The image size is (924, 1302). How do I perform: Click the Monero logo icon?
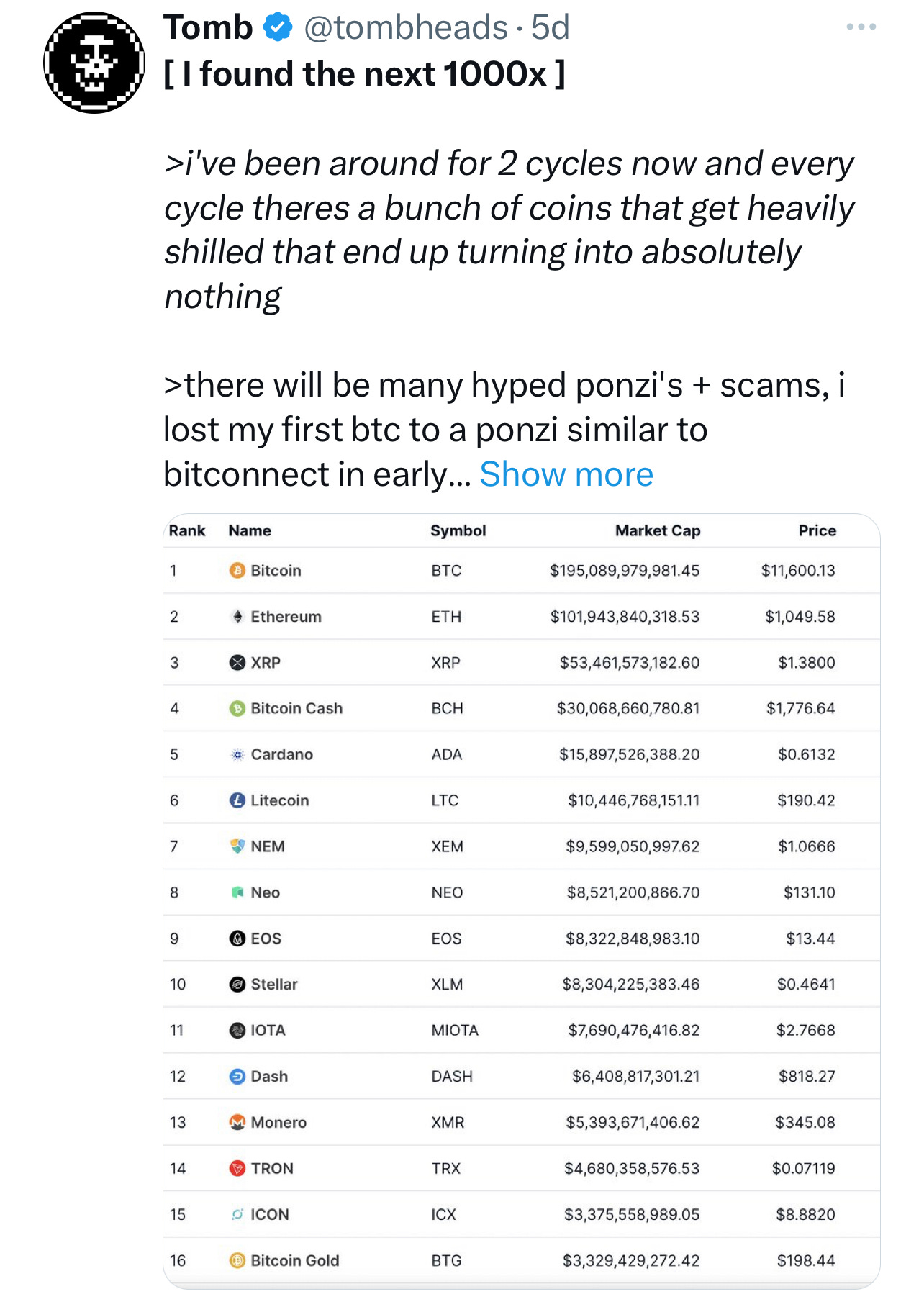pos(237,1122)
